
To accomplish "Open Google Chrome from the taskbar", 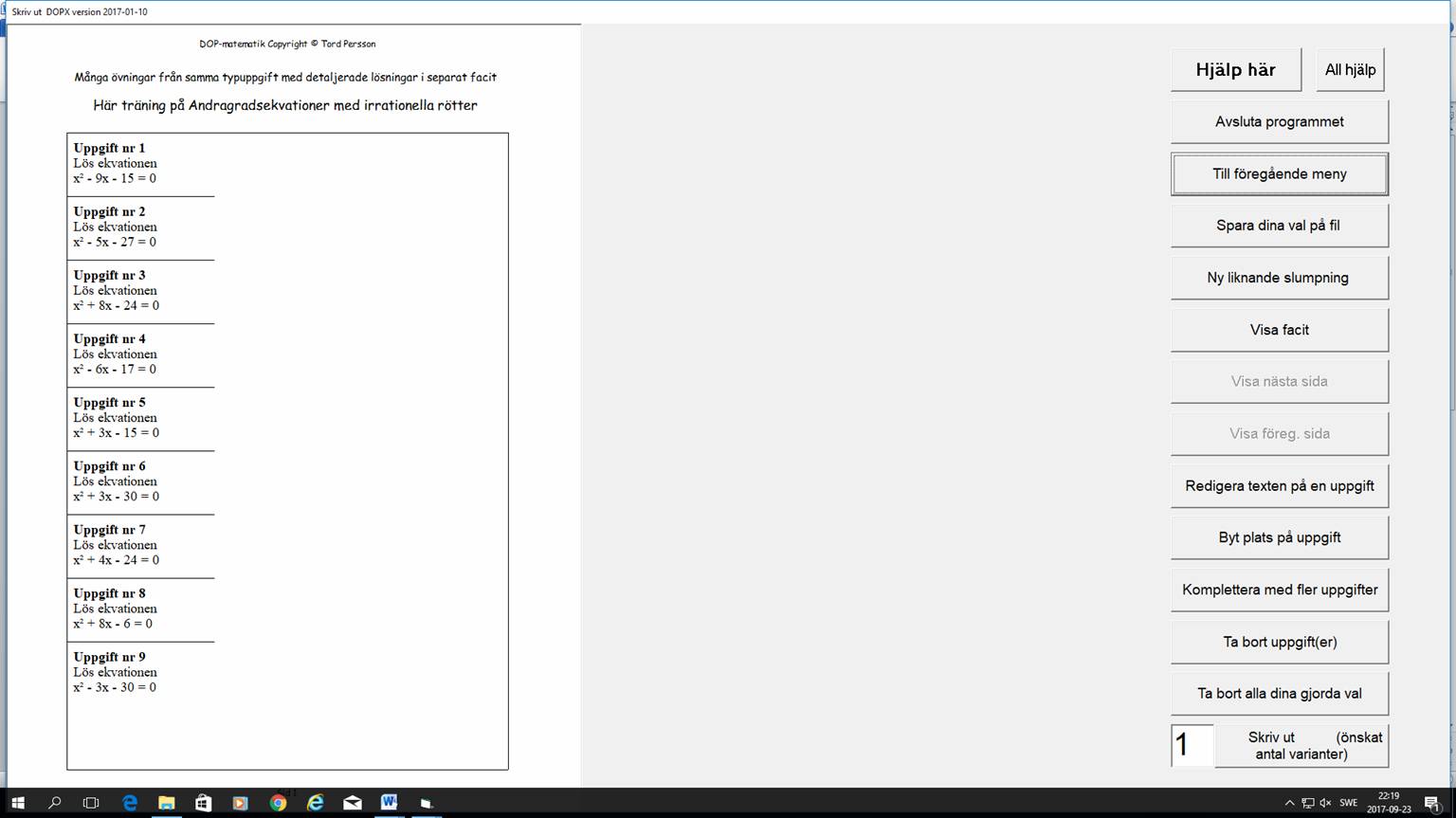I will click(x=278, y=803).
